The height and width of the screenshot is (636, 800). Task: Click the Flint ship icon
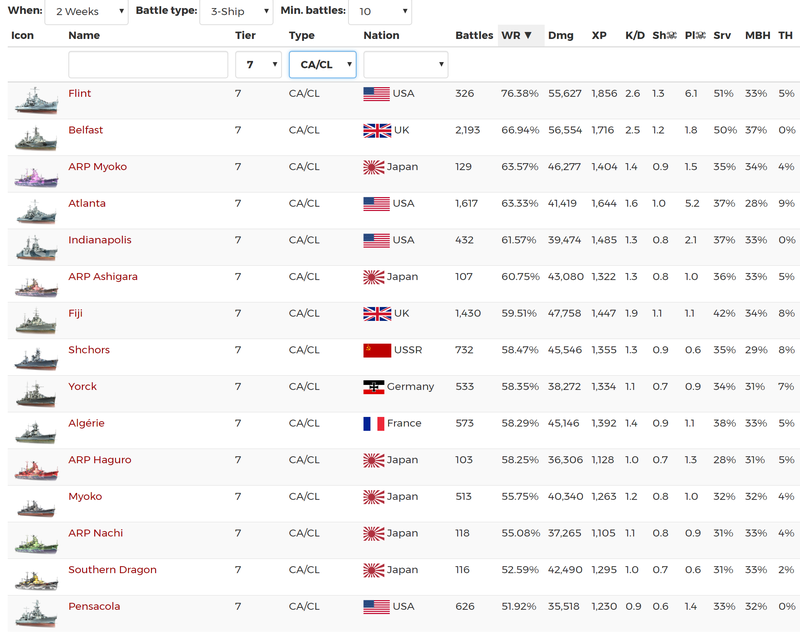36,99
